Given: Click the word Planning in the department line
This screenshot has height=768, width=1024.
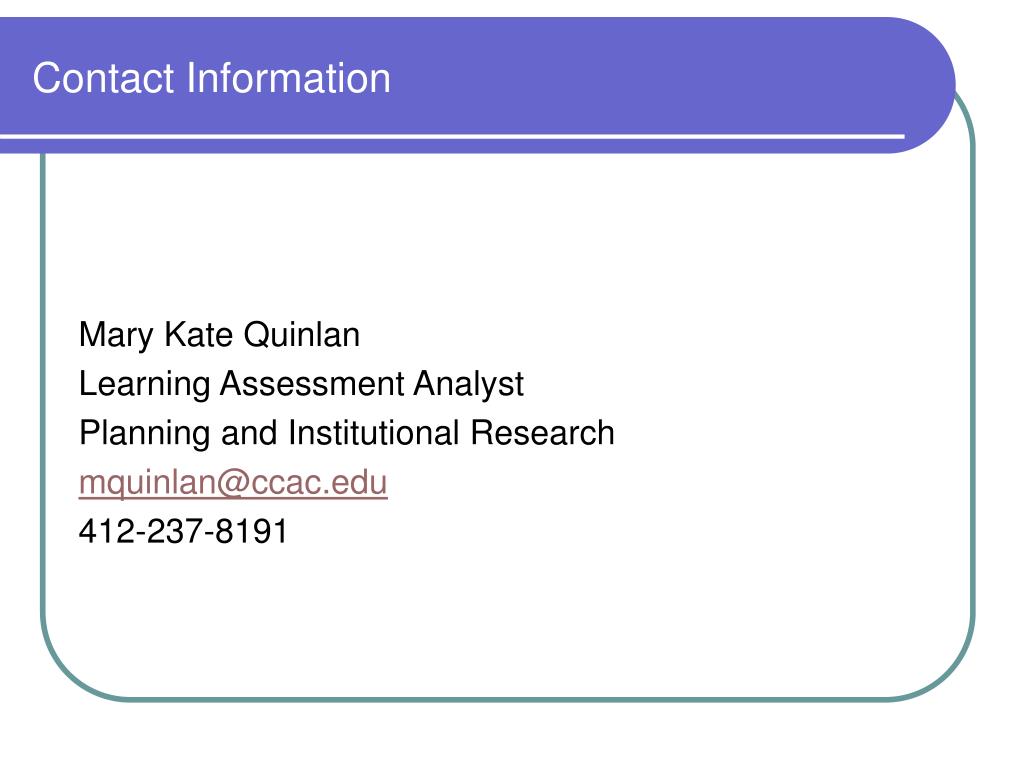Looking at the screenshot, I should (x=144, y=434).
